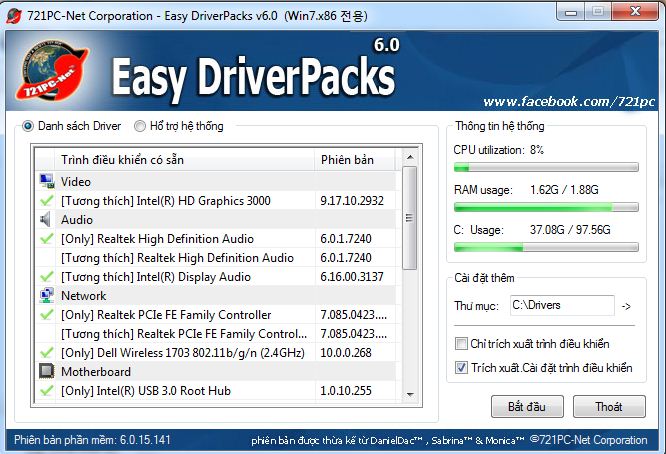This screenshot has height=454, width=666.
Task: Select [Tương thích] Realtek High Definition Audio row
Action: coord(216,258)
